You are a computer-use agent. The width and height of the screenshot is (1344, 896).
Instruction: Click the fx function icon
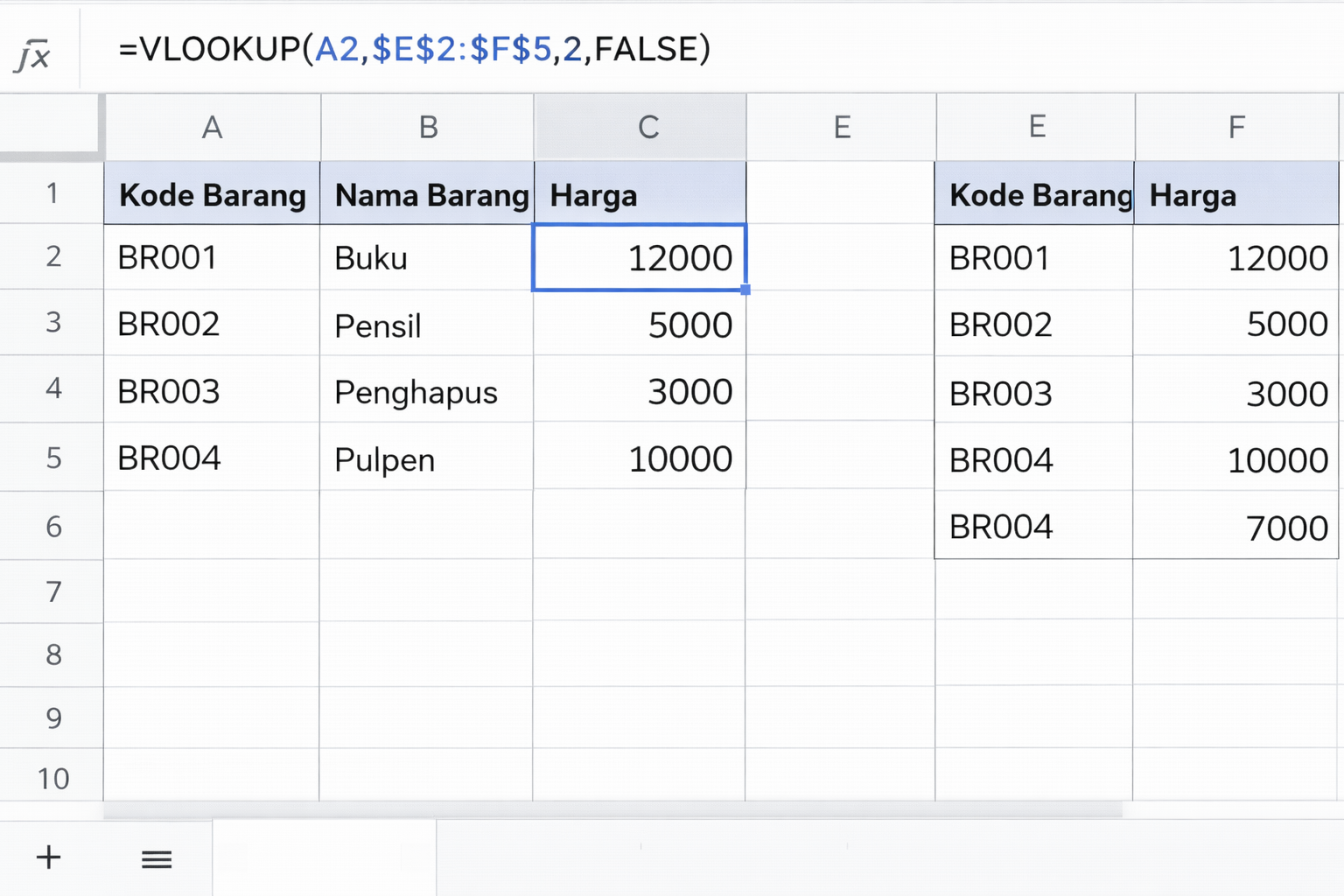[33, 54]
